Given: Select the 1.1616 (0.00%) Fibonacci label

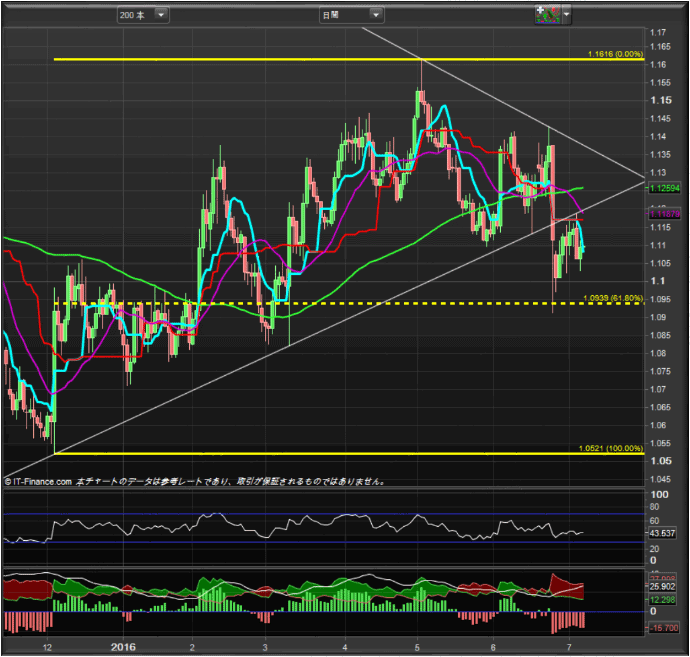Looking at the screenshot, I should [x=615, y=54].
